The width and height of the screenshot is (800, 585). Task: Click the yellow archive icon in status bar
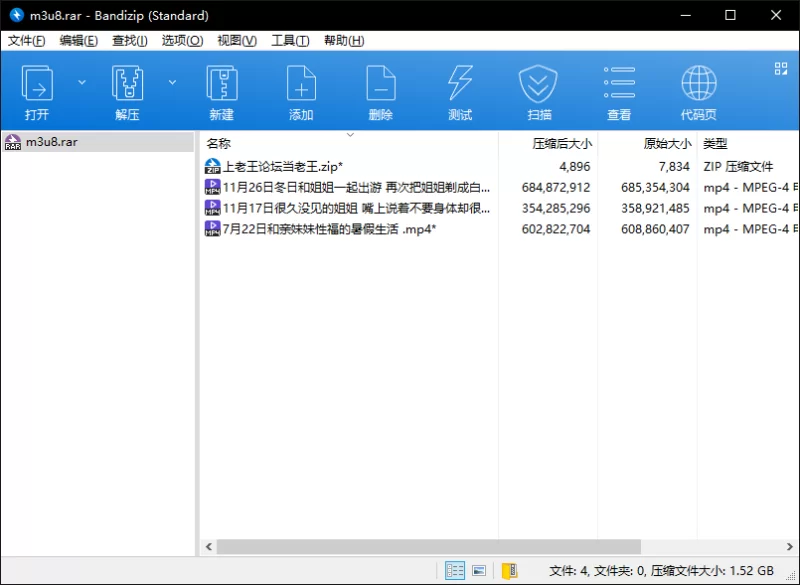point(509,570)
